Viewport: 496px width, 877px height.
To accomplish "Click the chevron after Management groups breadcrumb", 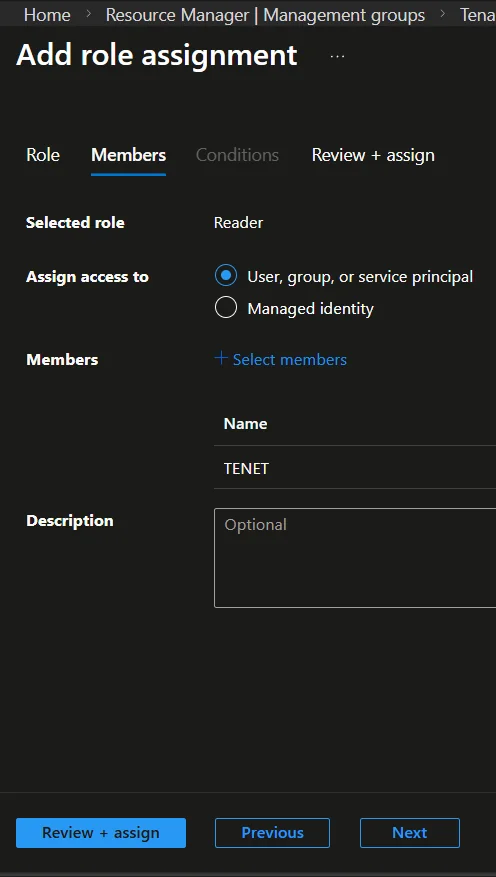I will (x=443, y=14).
